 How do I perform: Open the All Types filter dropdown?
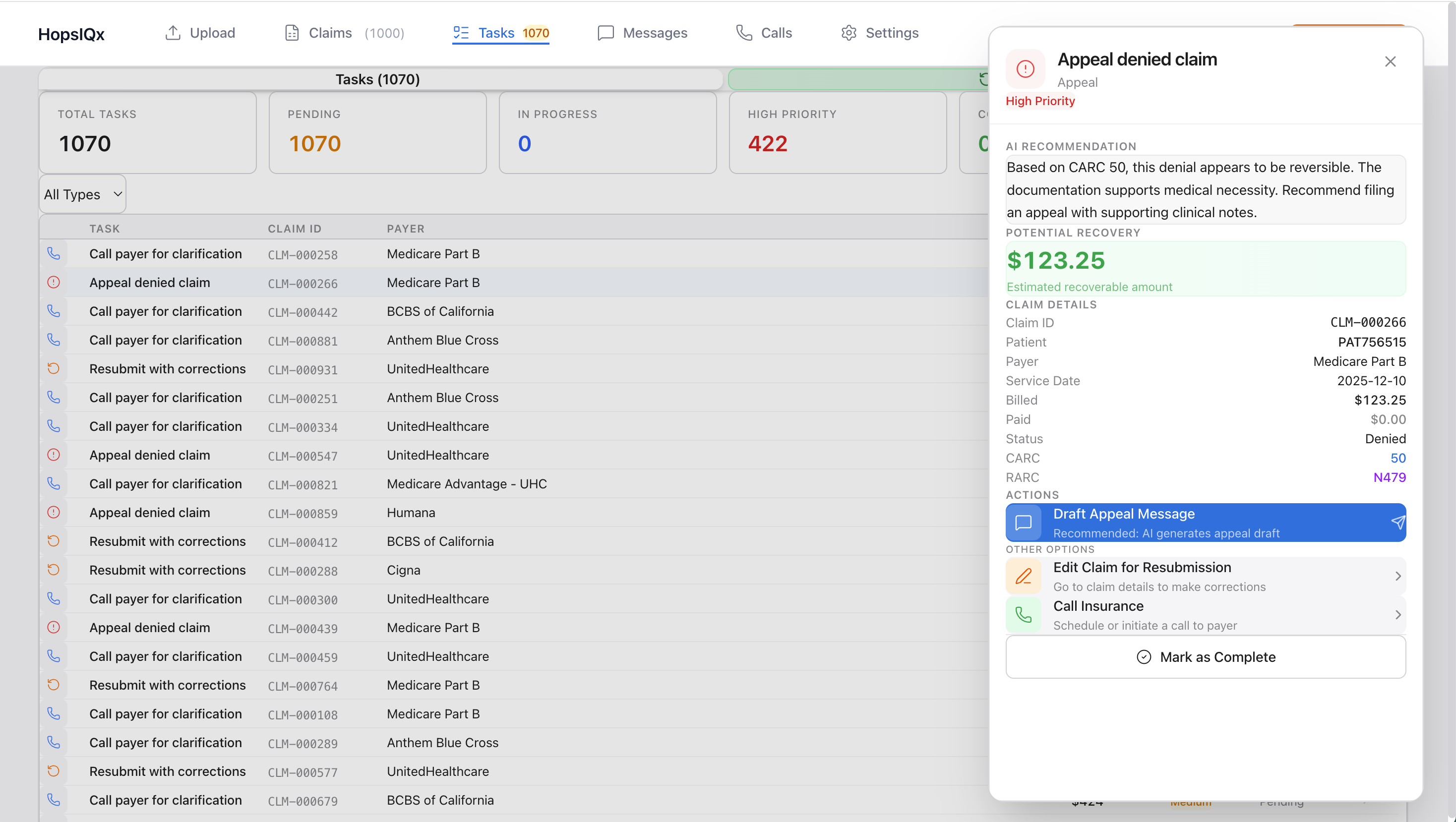click(82, 194)
